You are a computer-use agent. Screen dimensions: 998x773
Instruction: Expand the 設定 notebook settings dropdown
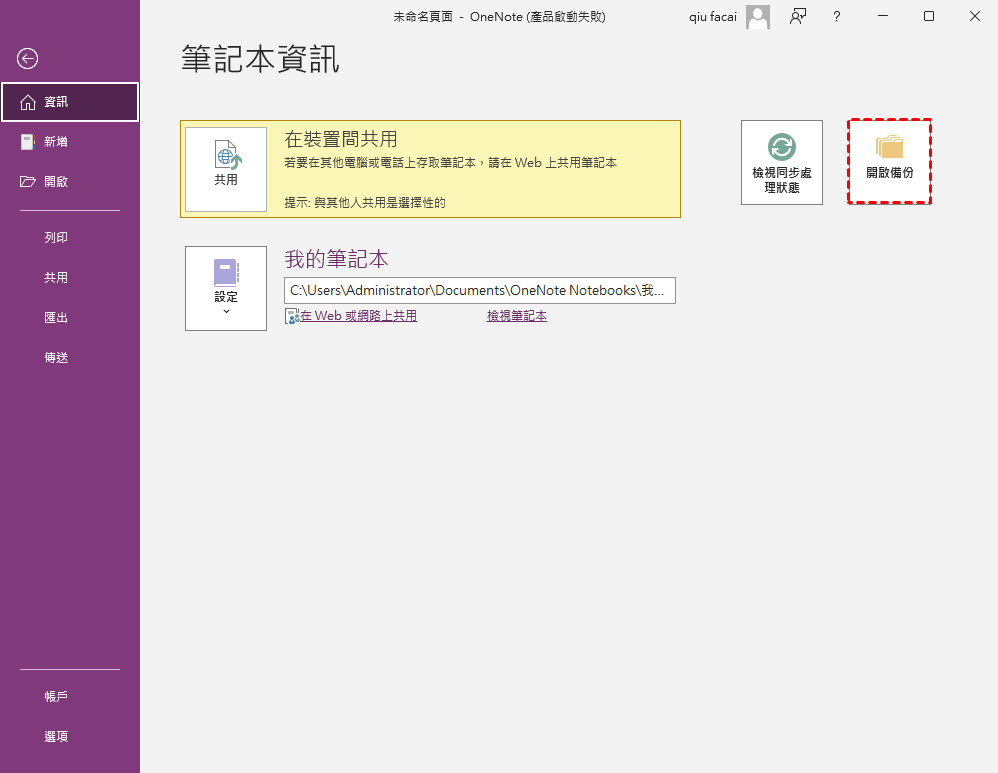tap(226, 288)
